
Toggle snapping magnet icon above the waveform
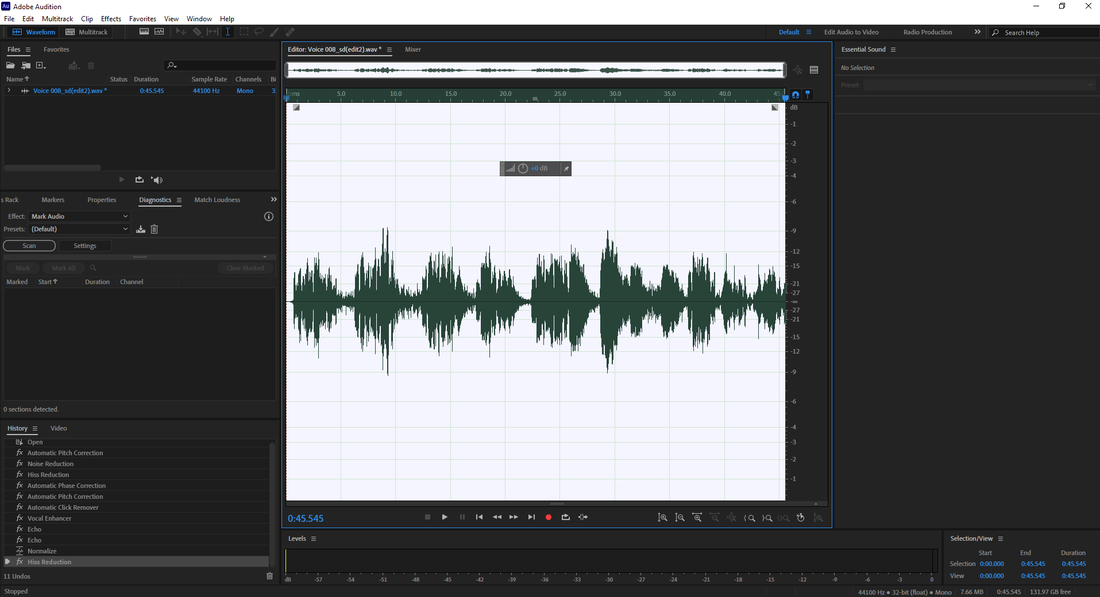point(795,95)
